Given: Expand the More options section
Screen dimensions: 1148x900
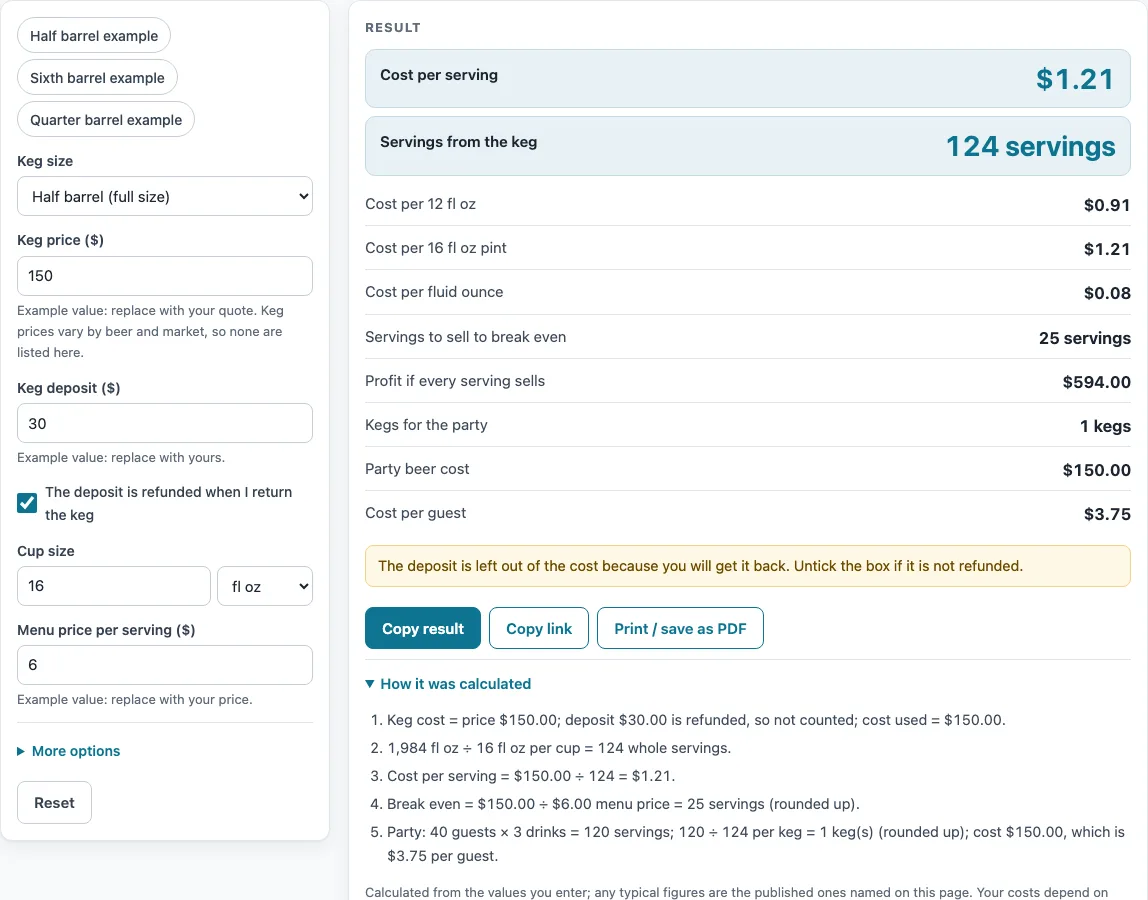Looking at the screenshot, I should (x=69, y=751).
